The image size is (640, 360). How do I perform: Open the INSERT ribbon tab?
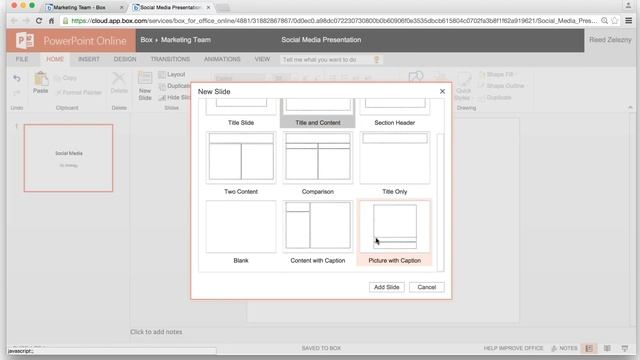[89, 59]
